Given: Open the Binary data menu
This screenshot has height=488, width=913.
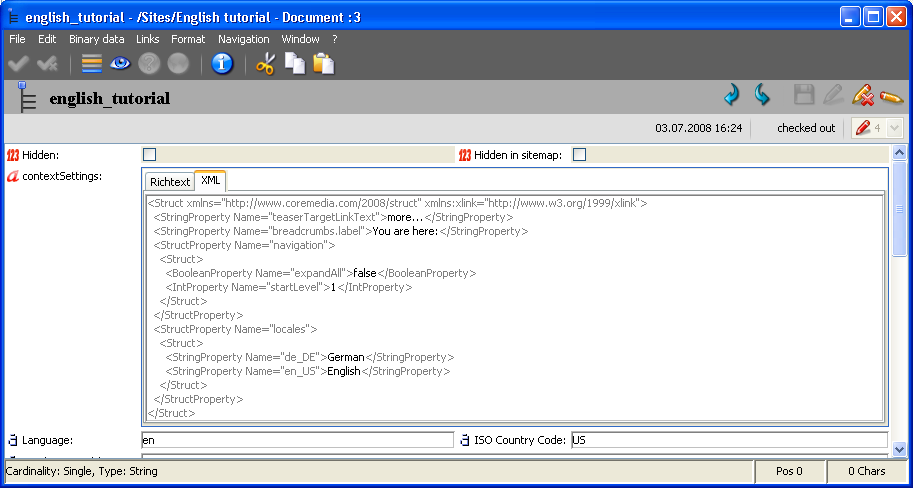Looking at the screenshot, I should (x=97, y=39).
